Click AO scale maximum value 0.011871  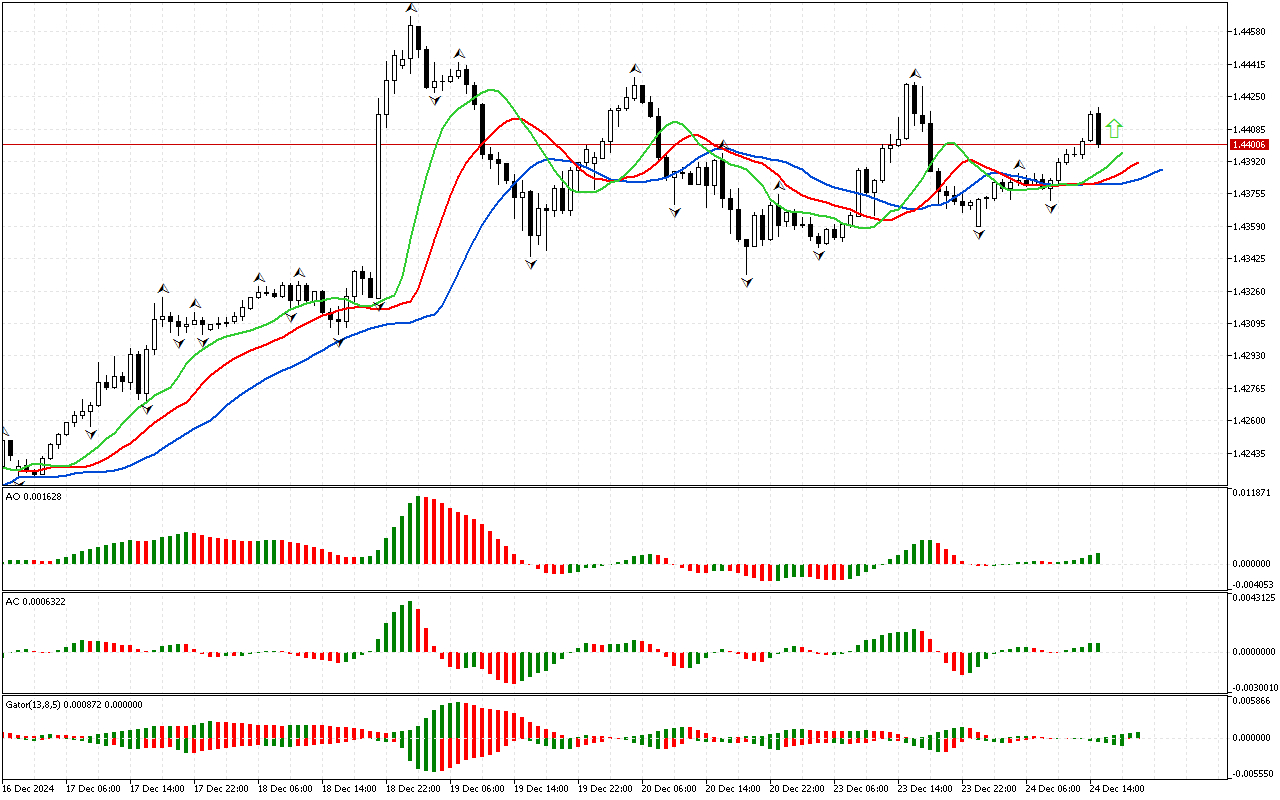[x=1254, y=493]
